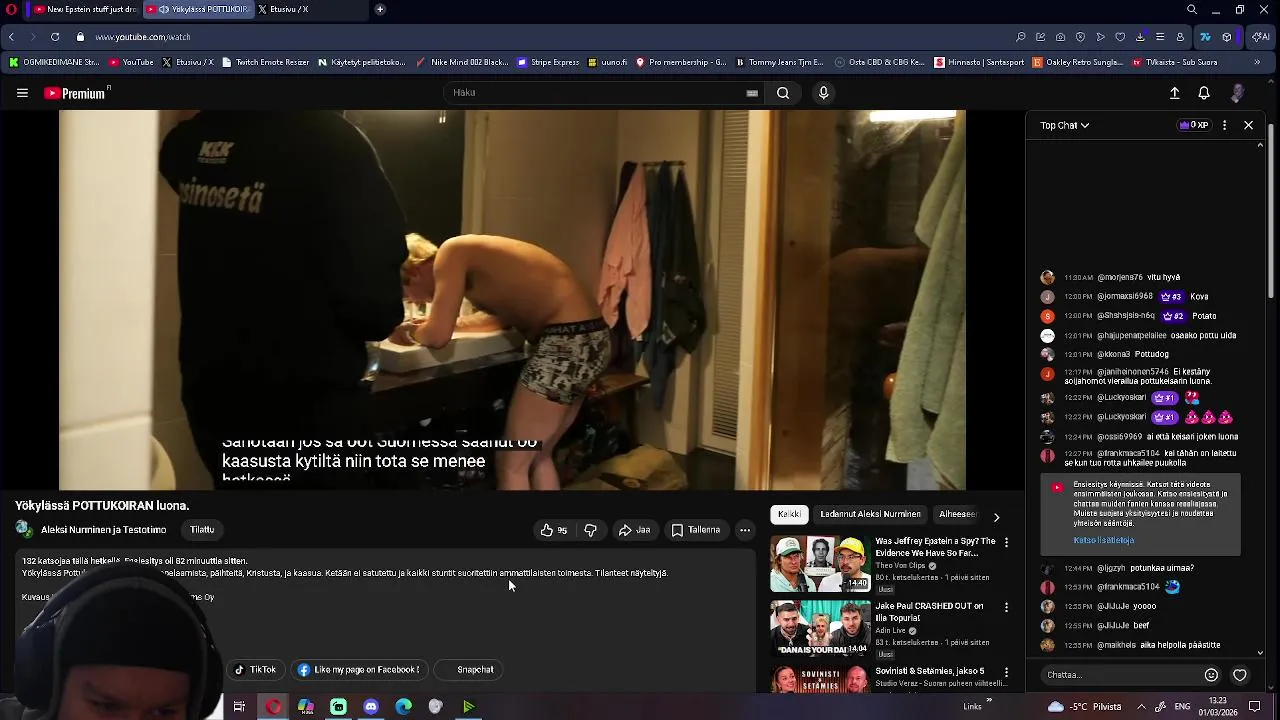Dislike the video with thumbs down
This screenshot has height=720, width=1280.
pyautogui.click(x=590, y=530)
